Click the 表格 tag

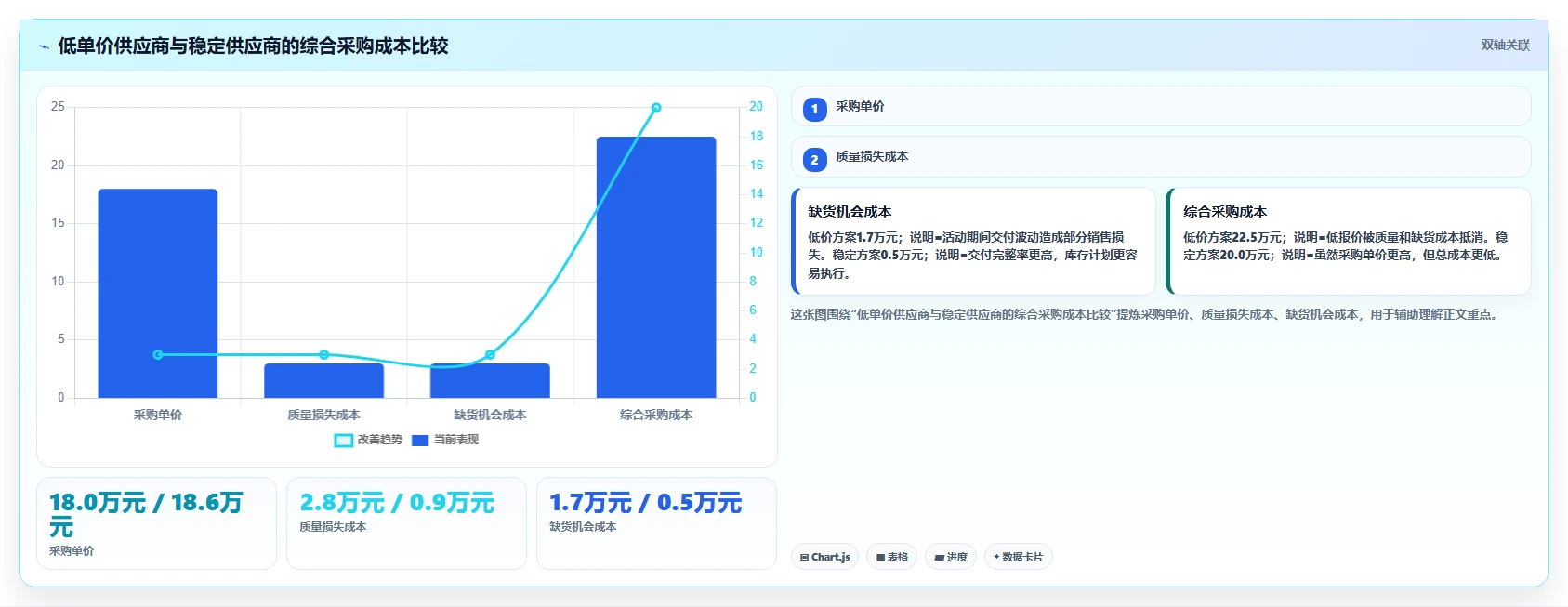[x=891, y=557]
